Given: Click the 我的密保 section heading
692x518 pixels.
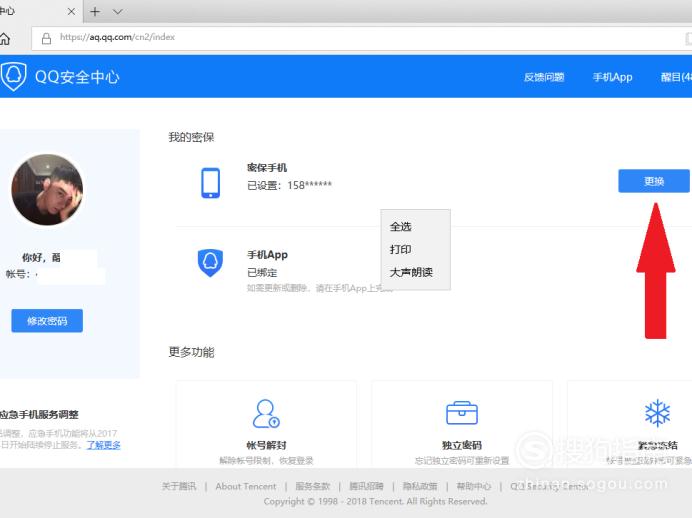Looking at the screenshot, I should coord(191,137).
